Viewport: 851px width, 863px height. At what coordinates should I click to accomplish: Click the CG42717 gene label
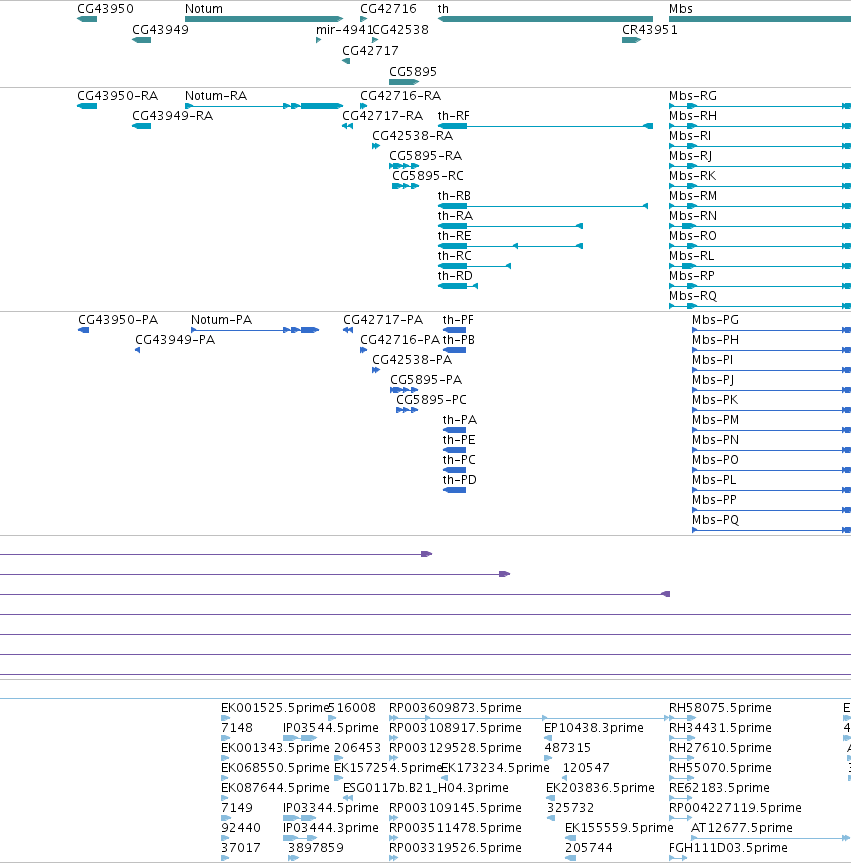[x=370, y=51]
